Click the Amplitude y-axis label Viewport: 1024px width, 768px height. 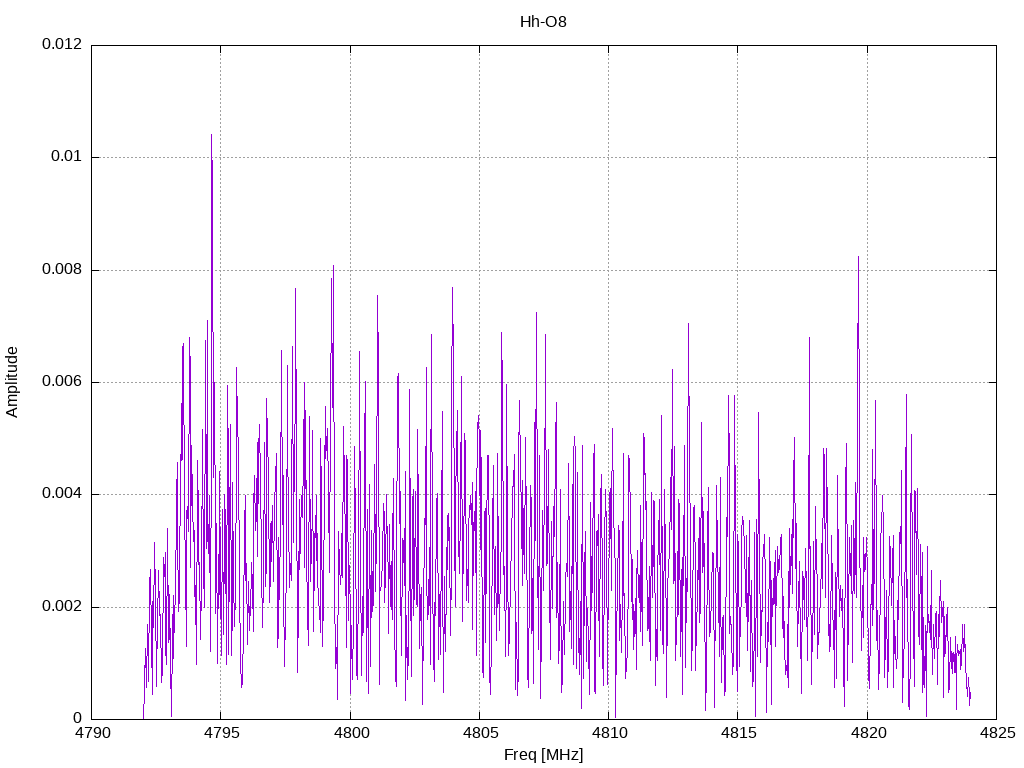click(12, 382)
